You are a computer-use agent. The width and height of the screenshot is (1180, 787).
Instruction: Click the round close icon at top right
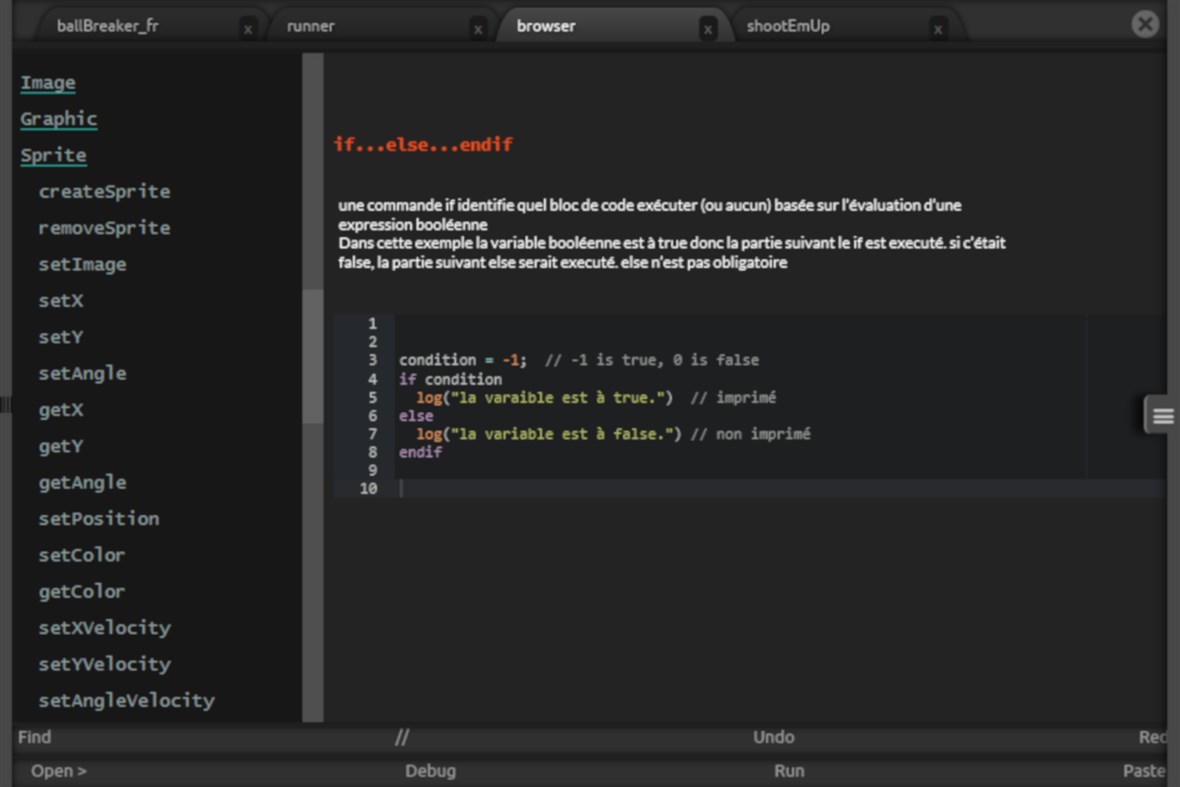pyautogui.click(x=1145, y=24)
